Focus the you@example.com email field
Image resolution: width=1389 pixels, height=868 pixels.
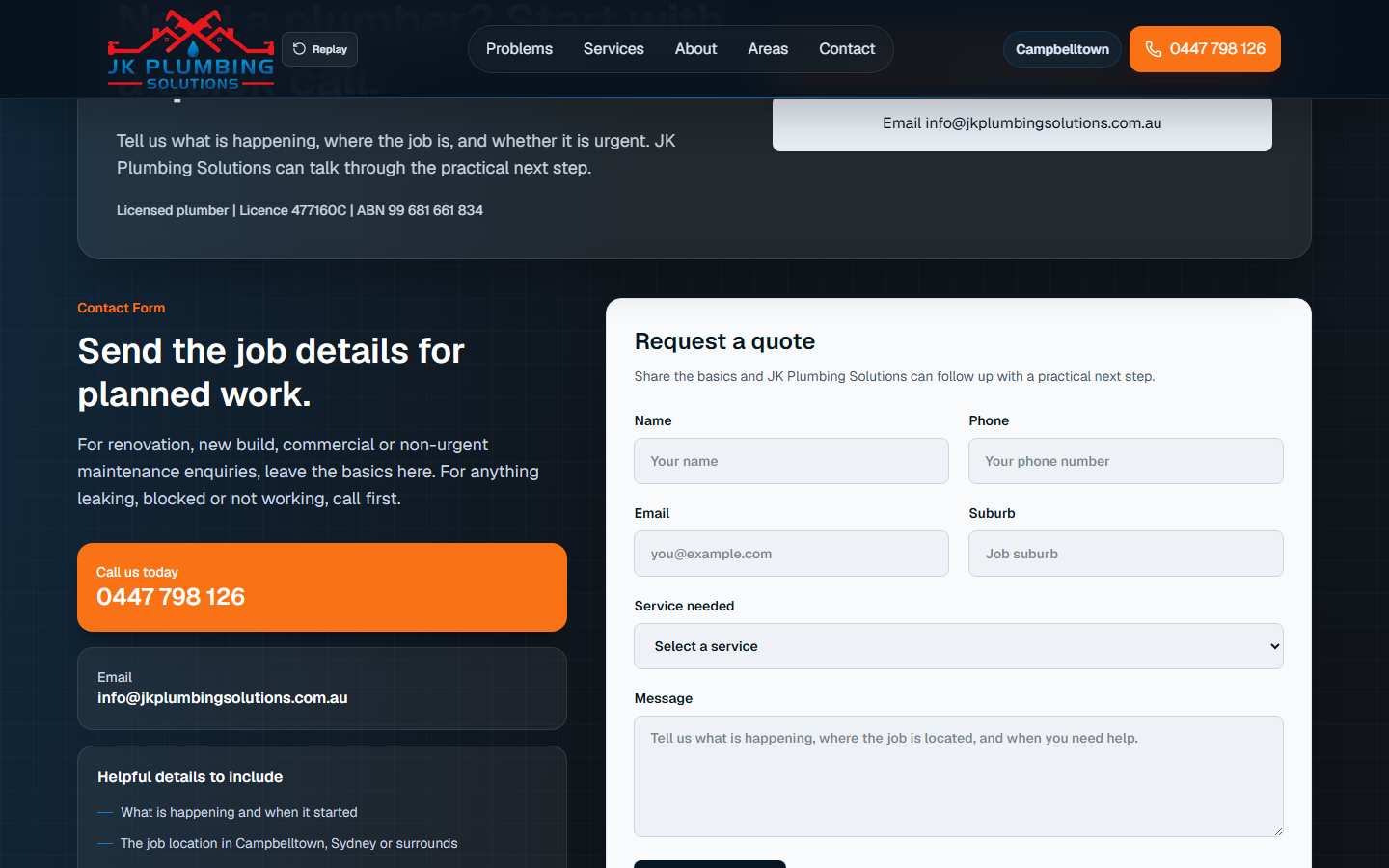[791, 554]
